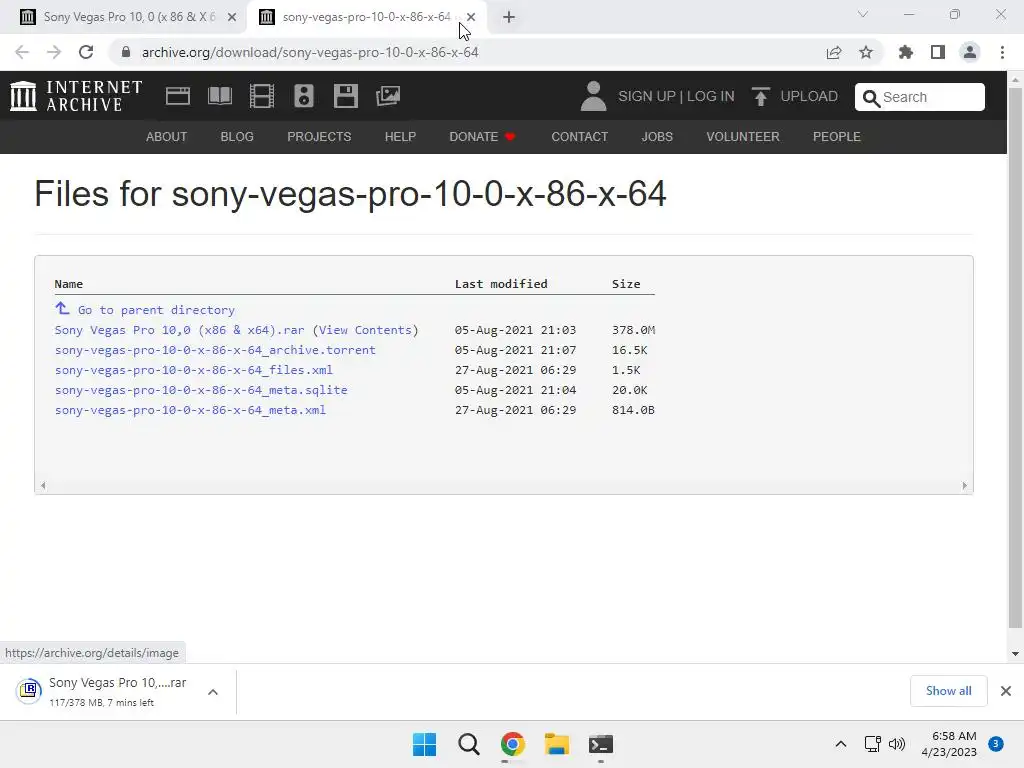
Task: Reload the page with the refresh icon
Action: pos(86,52)
